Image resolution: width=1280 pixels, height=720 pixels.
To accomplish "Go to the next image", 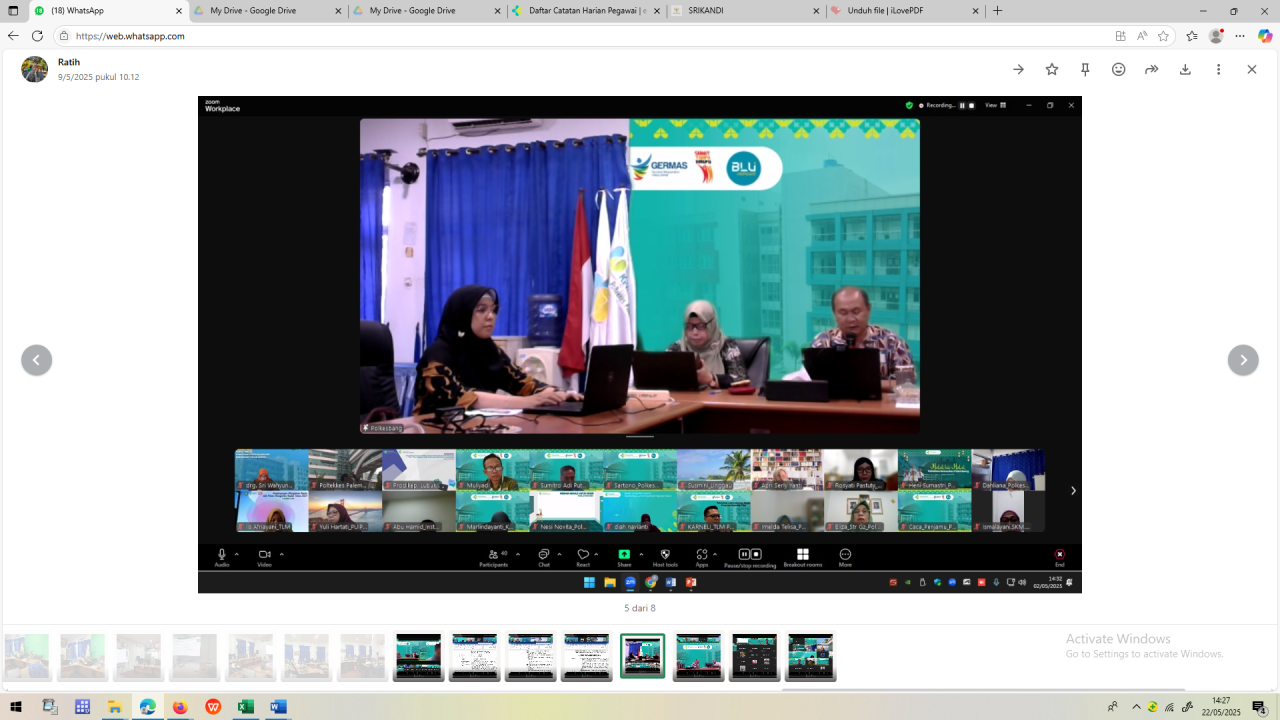I will coord(1243,360).
